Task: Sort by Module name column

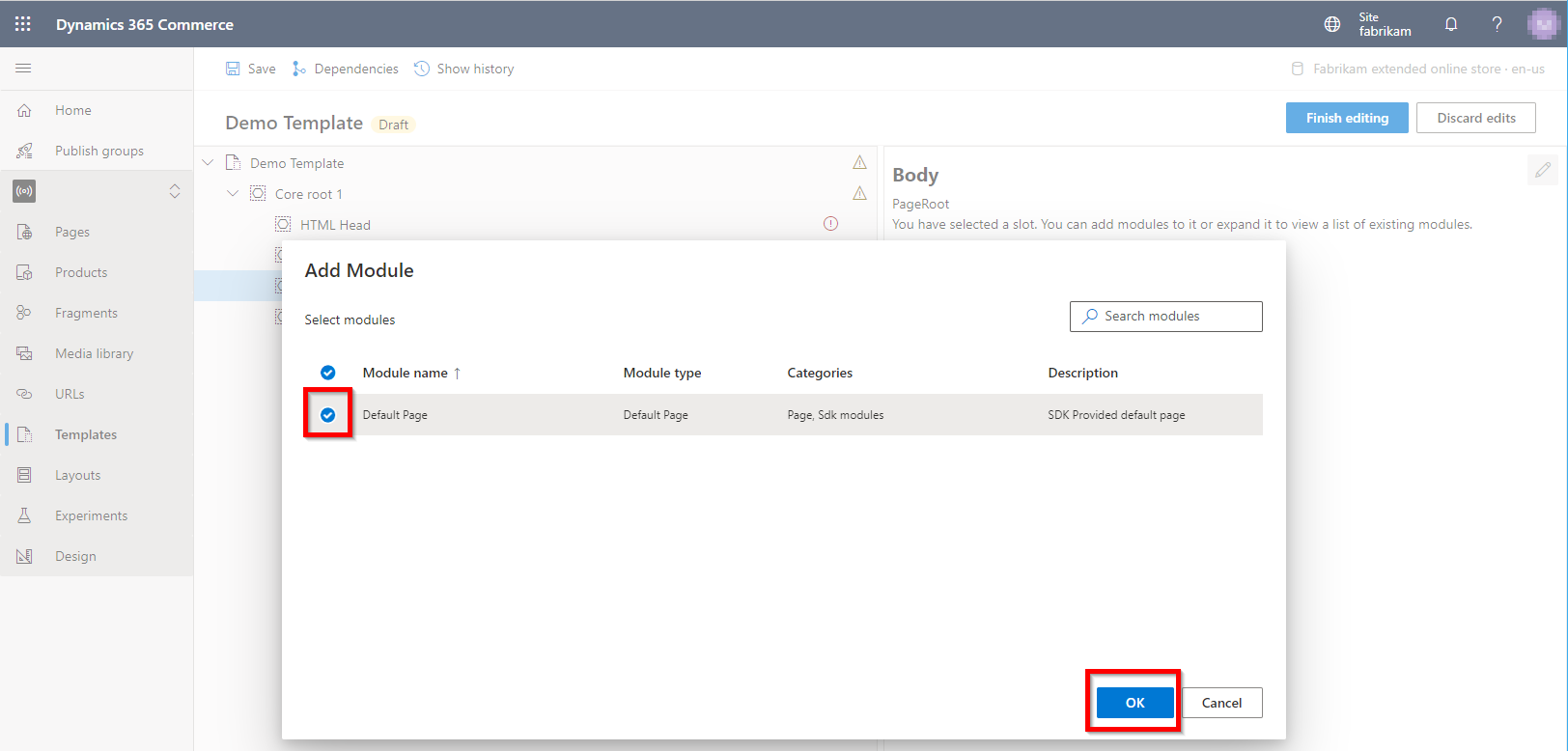Action: click(x=411, y=373)
